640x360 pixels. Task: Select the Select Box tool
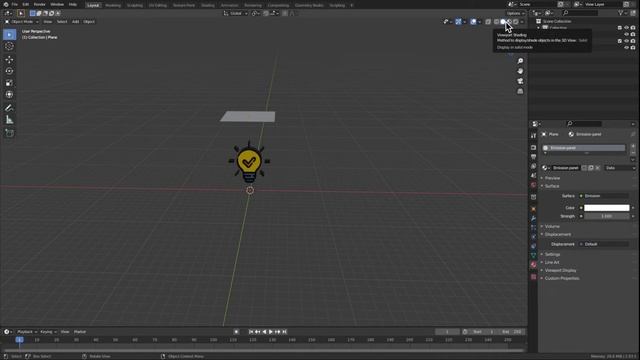9,35
